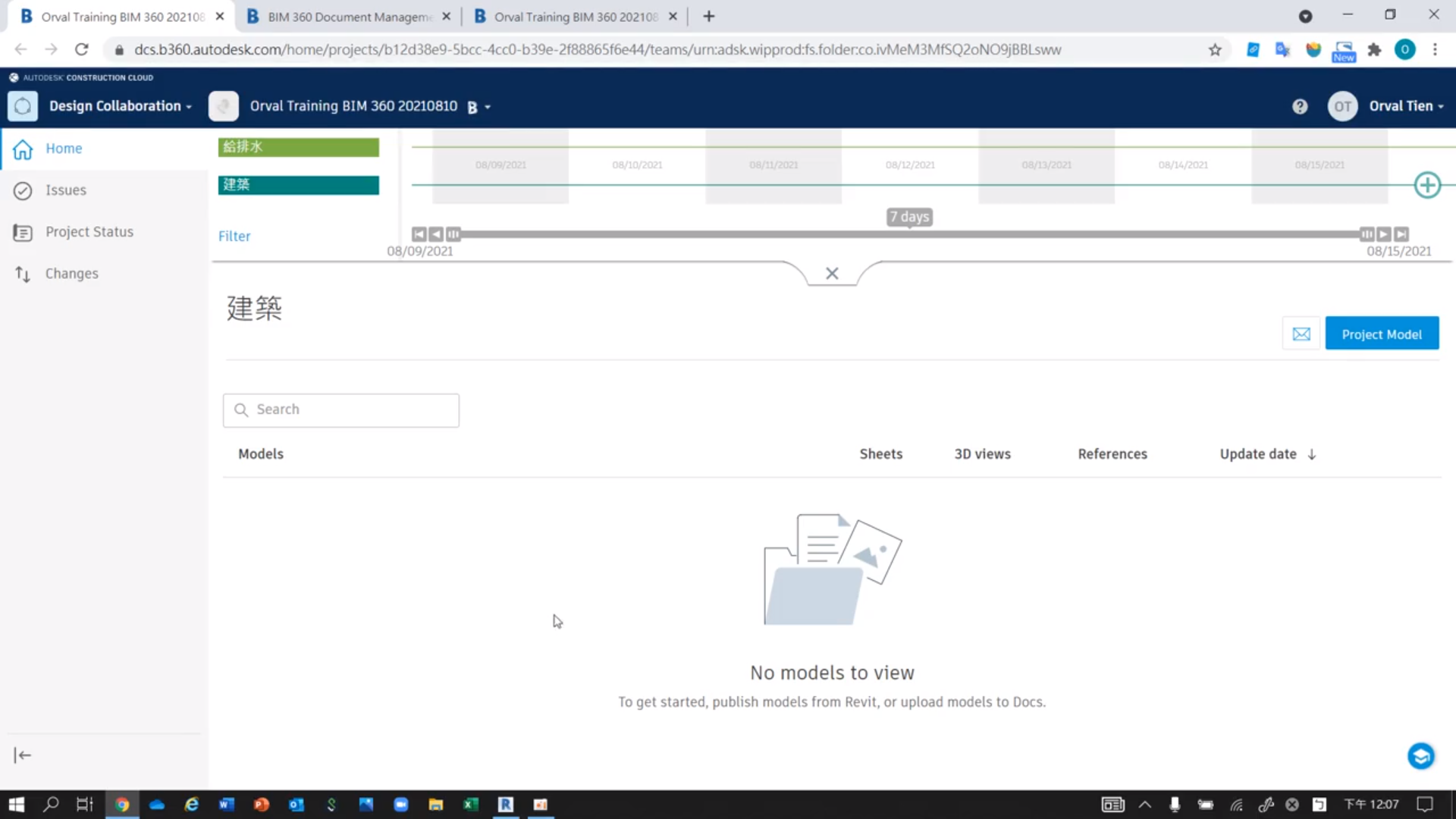Create a package with plus button
The width and height of the screenshot is (1456, 819).
pos(1427,185)
